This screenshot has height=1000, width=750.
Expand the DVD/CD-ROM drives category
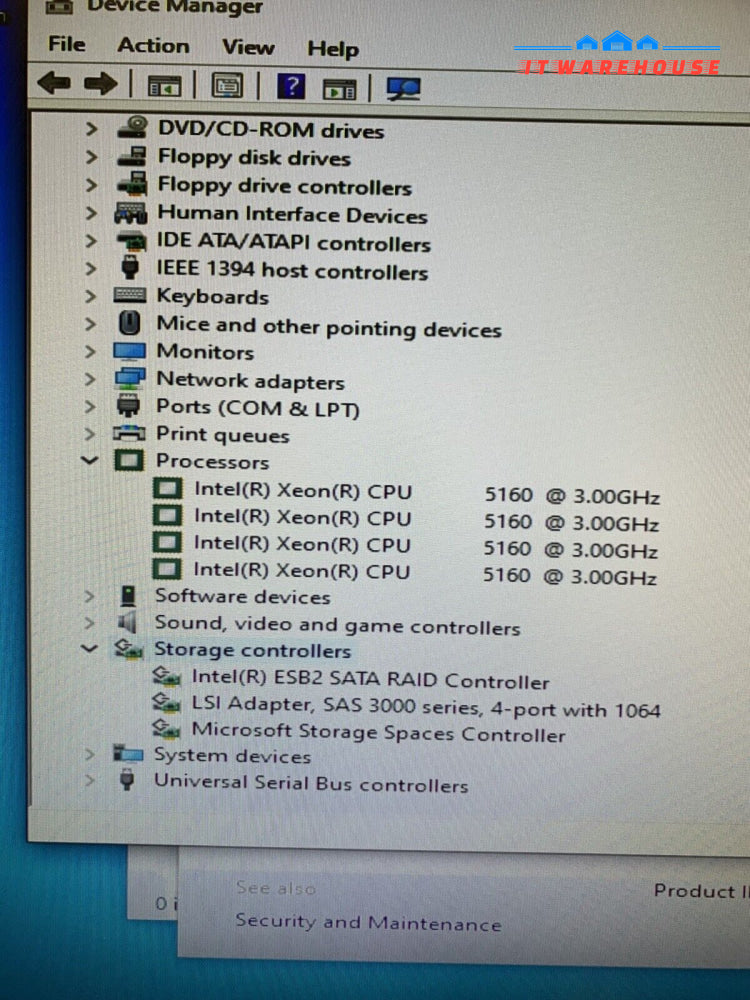coord(92,129)
